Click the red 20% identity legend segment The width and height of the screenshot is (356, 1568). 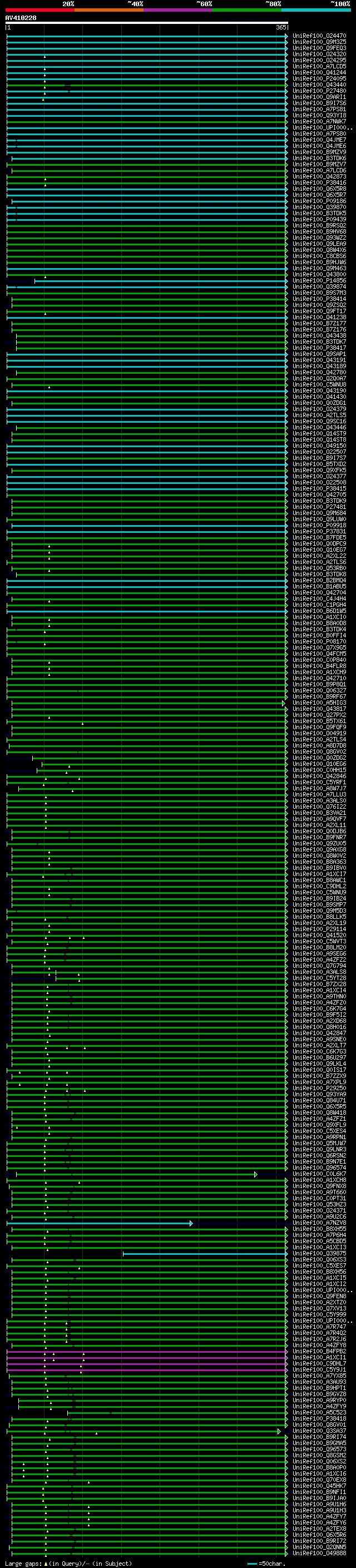click(40, 10)
